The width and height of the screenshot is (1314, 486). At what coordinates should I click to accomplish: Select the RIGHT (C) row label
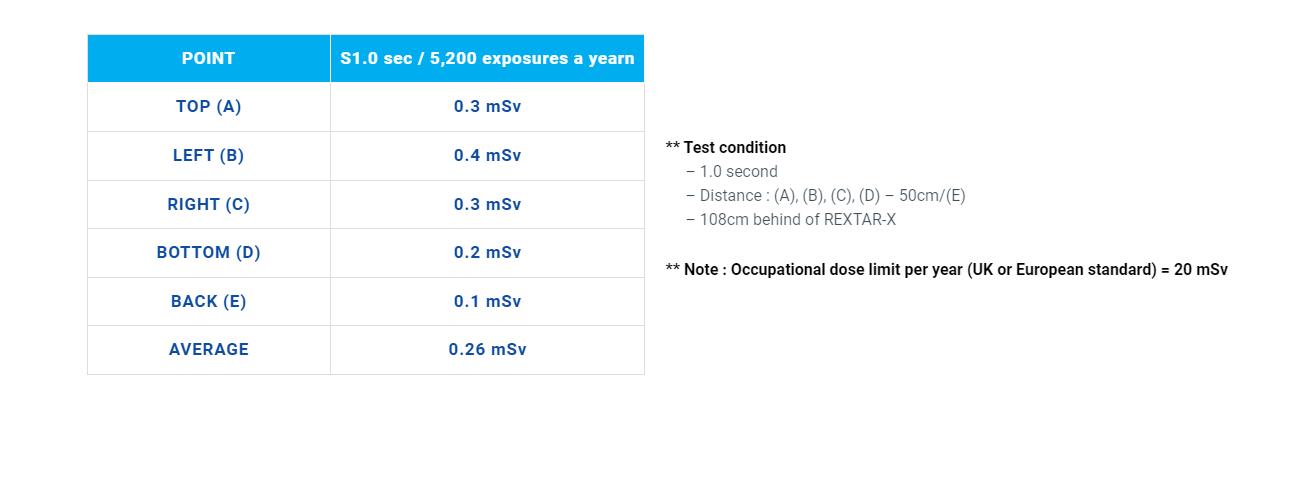[x=208, y=204]
